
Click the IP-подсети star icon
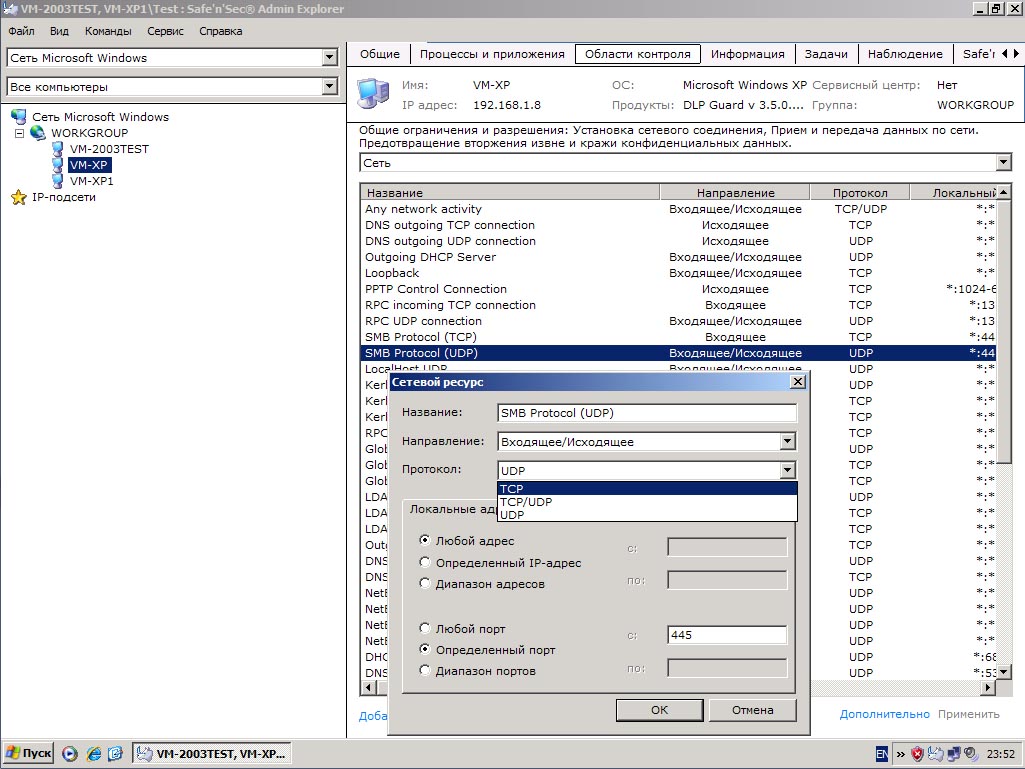point(18,197)
